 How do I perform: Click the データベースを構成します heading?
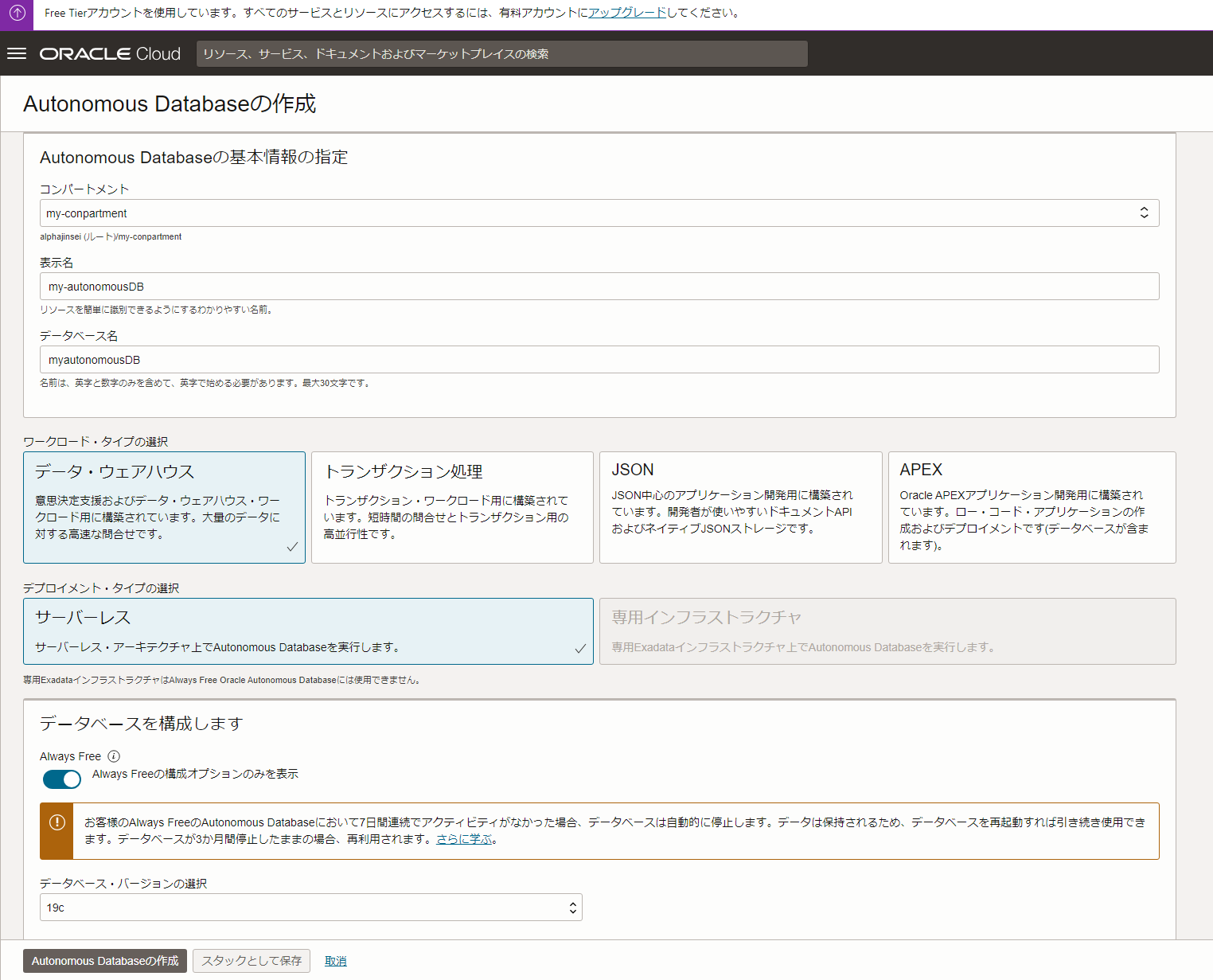pos(142,724)
